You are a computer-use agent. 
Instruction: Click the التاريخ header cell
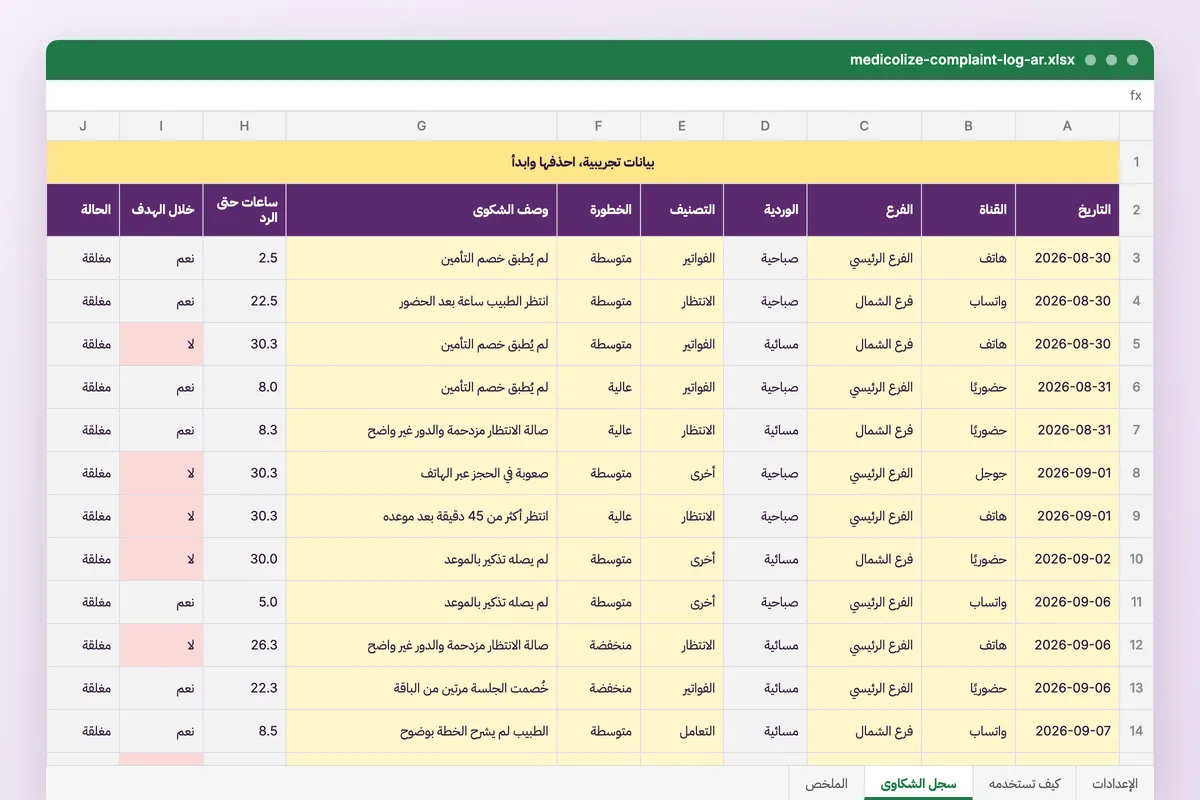(x=1067, y=210)
